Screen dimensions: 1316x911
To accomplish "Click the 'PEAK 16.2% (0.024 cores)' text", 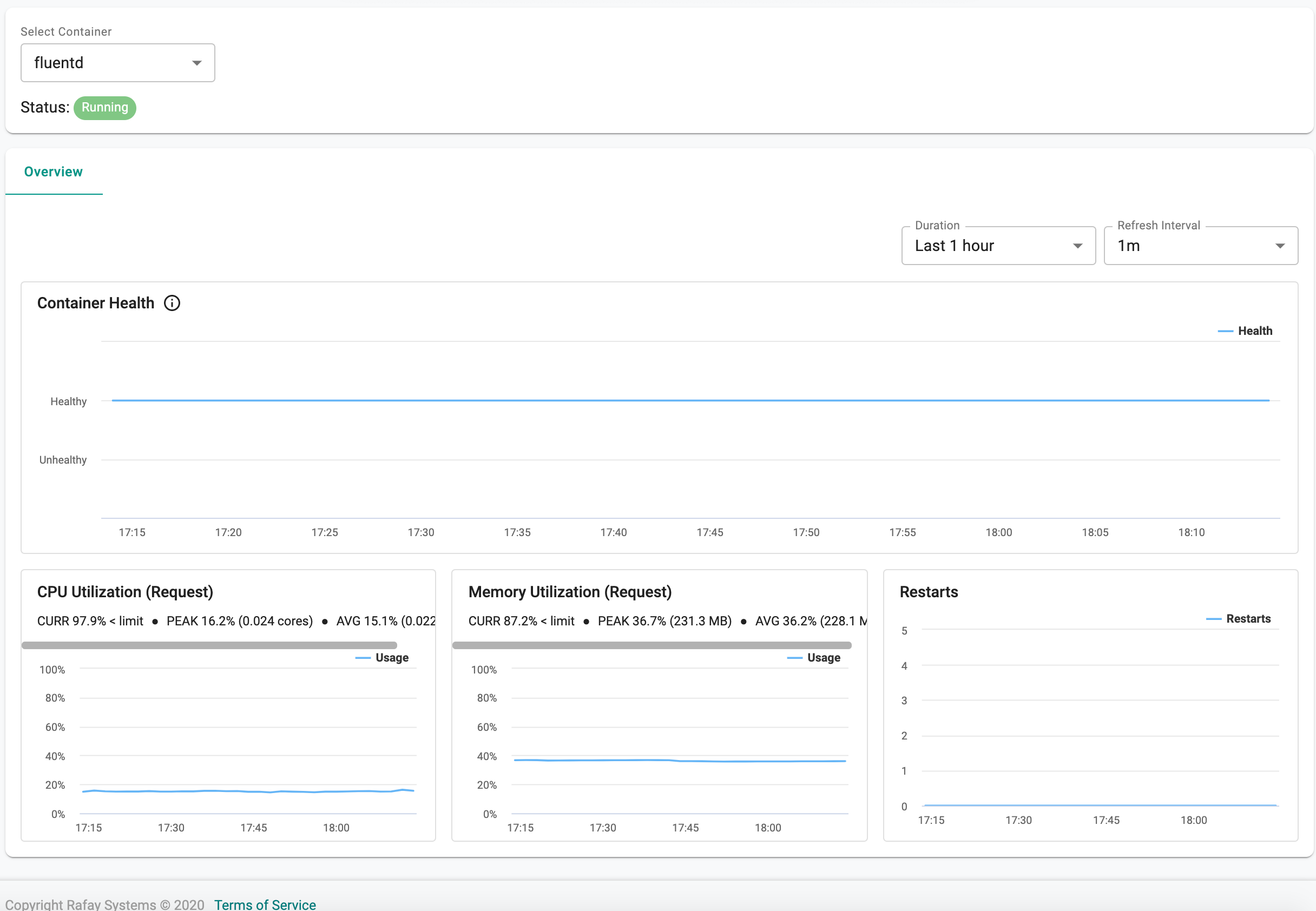I will coord(240,621).
